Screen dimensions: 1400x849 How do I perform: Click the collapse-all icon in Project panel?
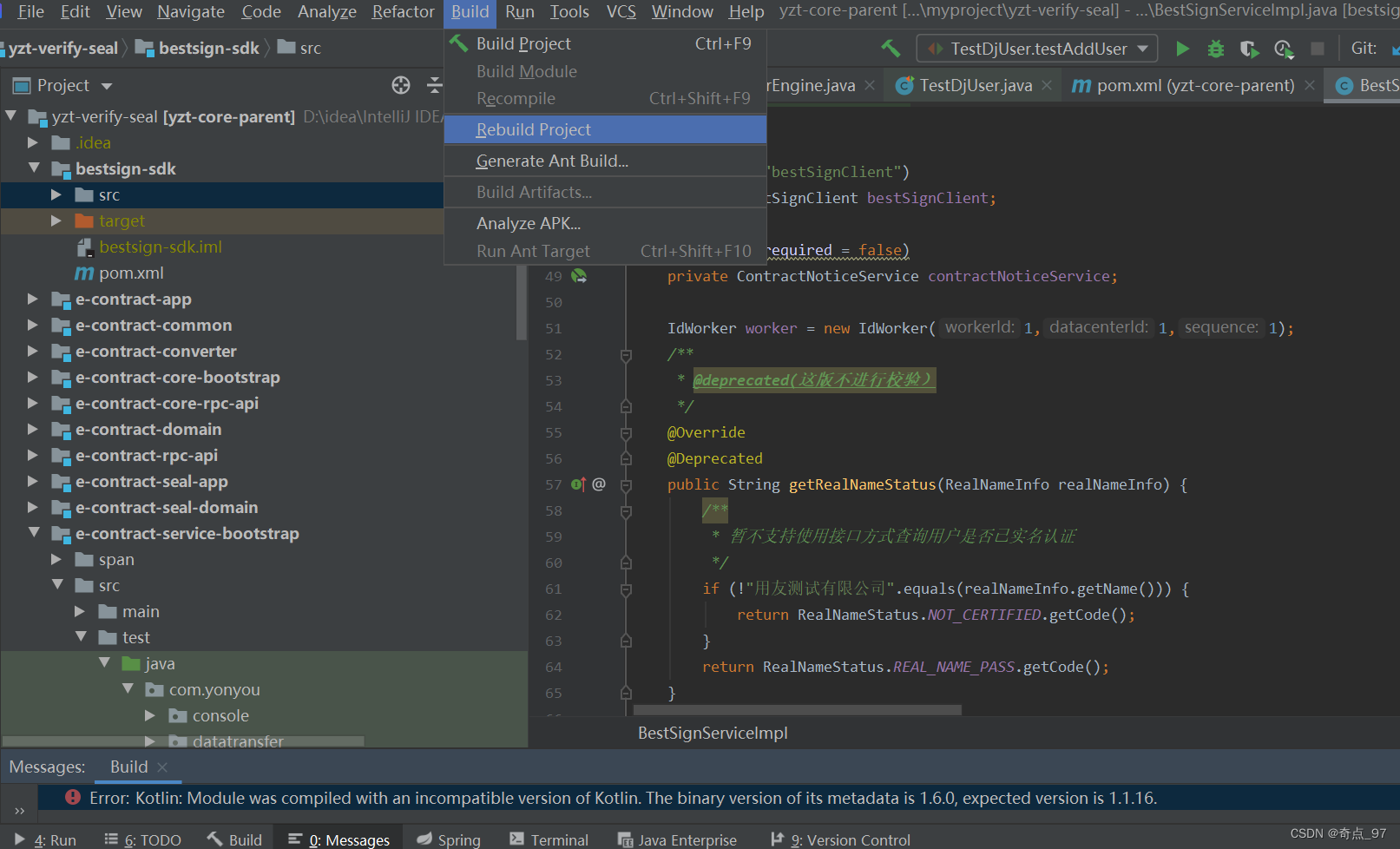coord(435,85)
